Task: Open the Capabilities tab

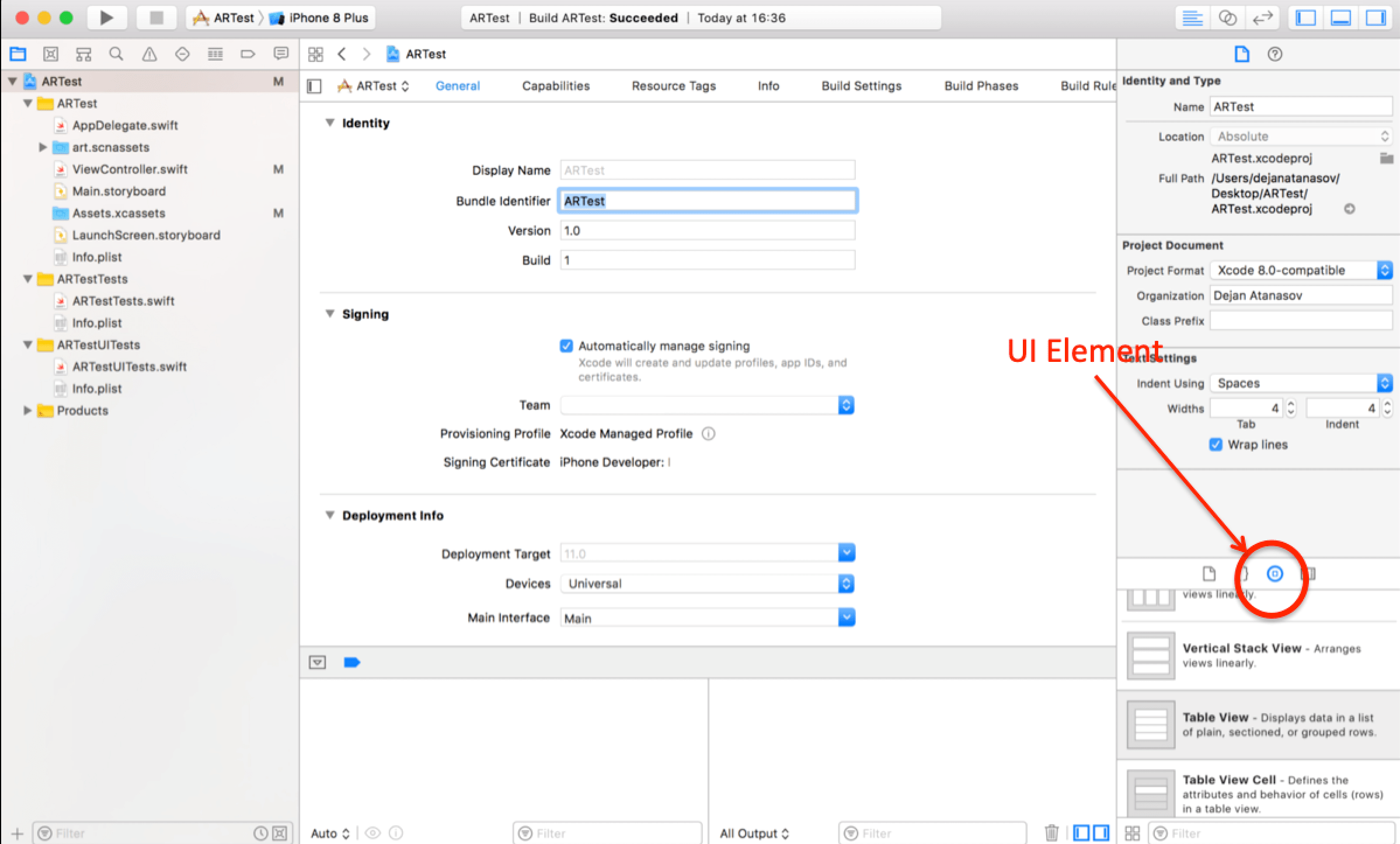Action: pyautogui.click(x=555, y=85)
